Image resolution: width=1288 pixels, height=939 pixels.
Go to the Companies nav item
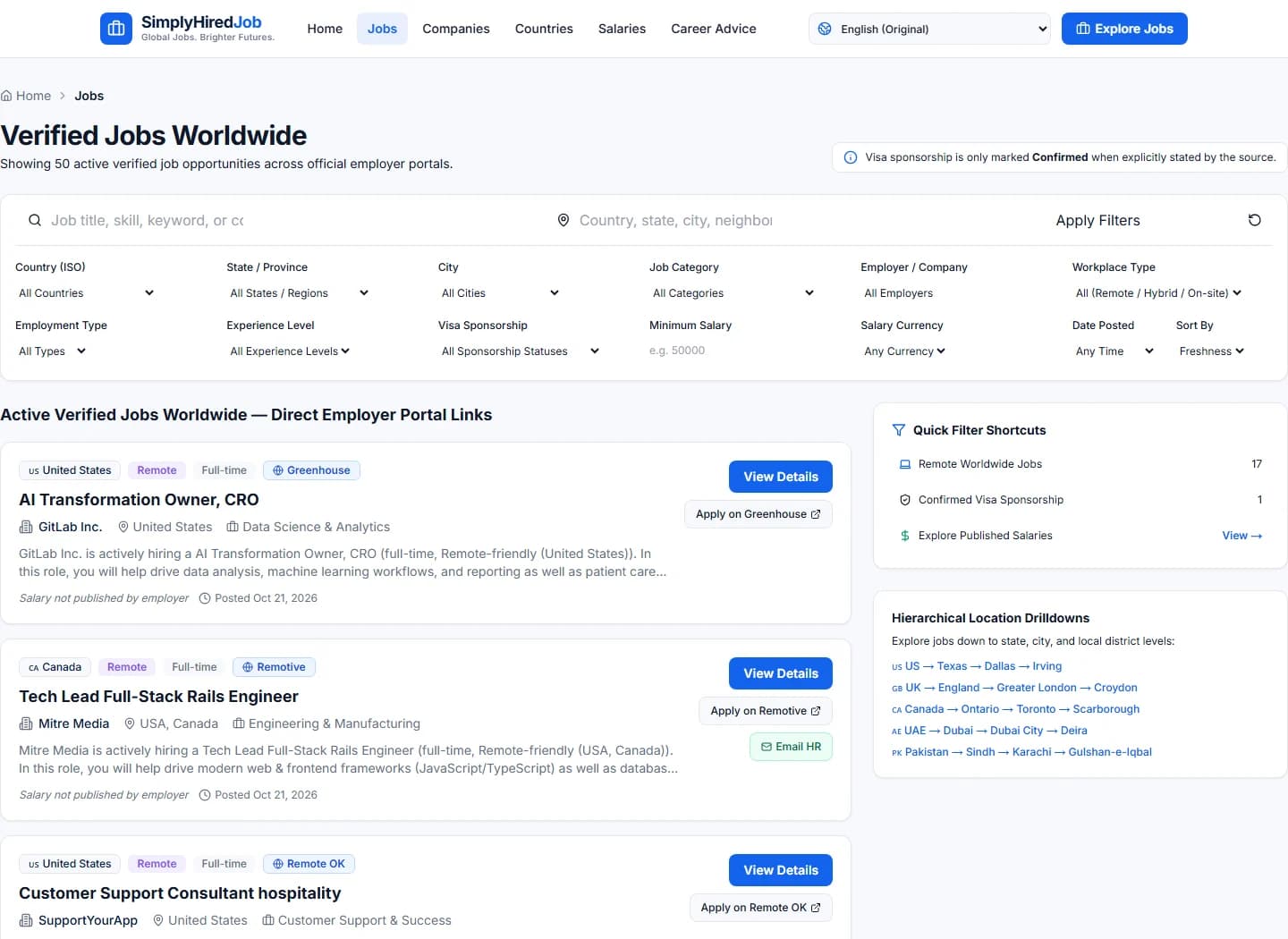click(x=456, y=29)
